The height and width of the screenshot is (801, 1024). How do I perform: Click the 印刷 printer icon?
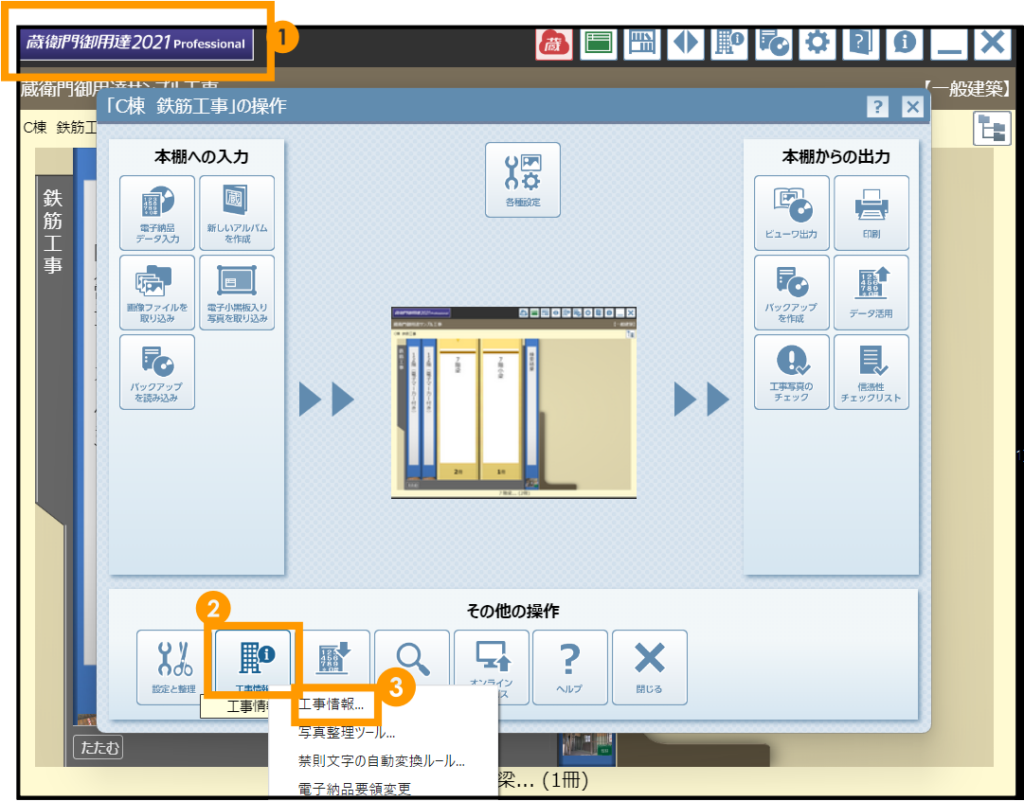(871, 212)
